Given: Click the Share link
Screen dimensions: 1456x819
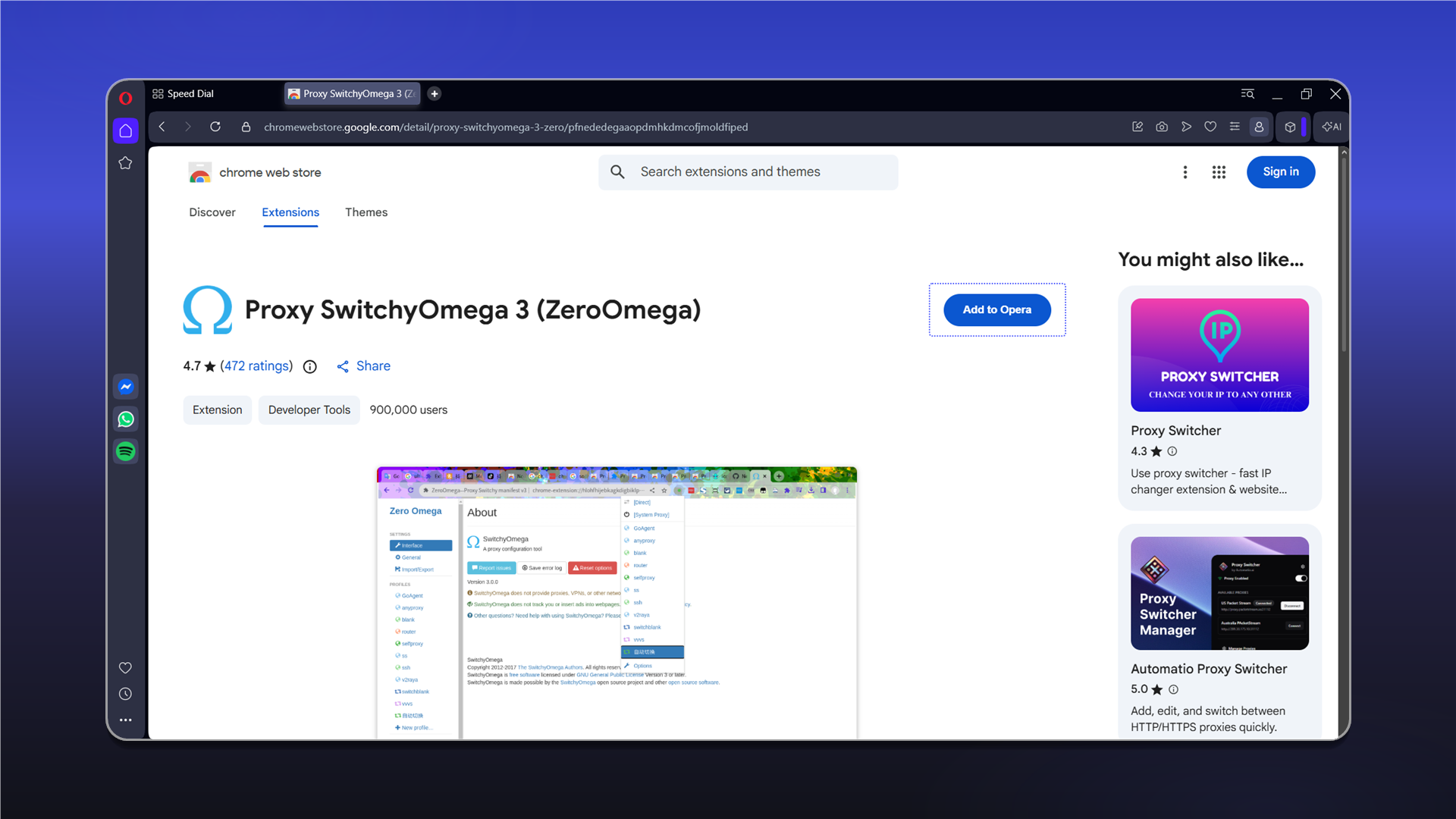Looking at the screenshot, I should click(364, 366).
